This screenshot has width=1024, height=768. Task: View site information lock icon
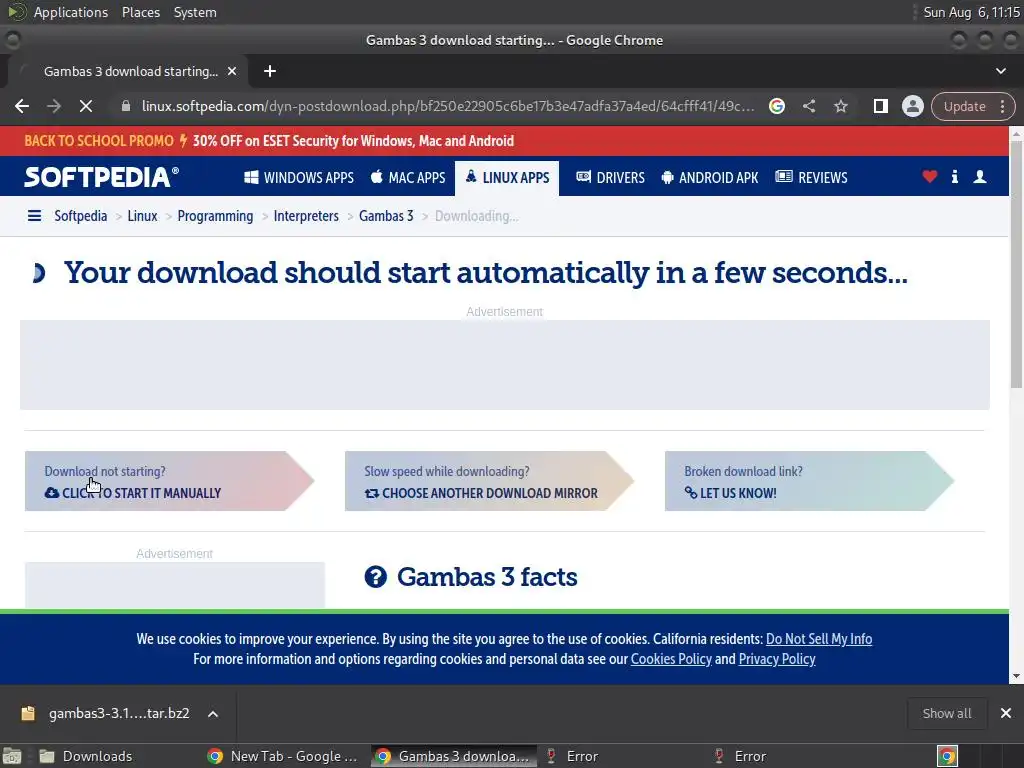pos(126,106)
